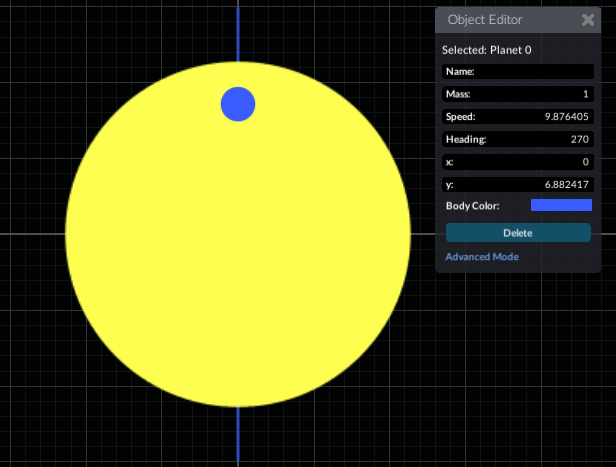Open the Body Color blue swatch
Image resolution: width=616 pixels, height=467 pixels.
click(x=561, y=205)
